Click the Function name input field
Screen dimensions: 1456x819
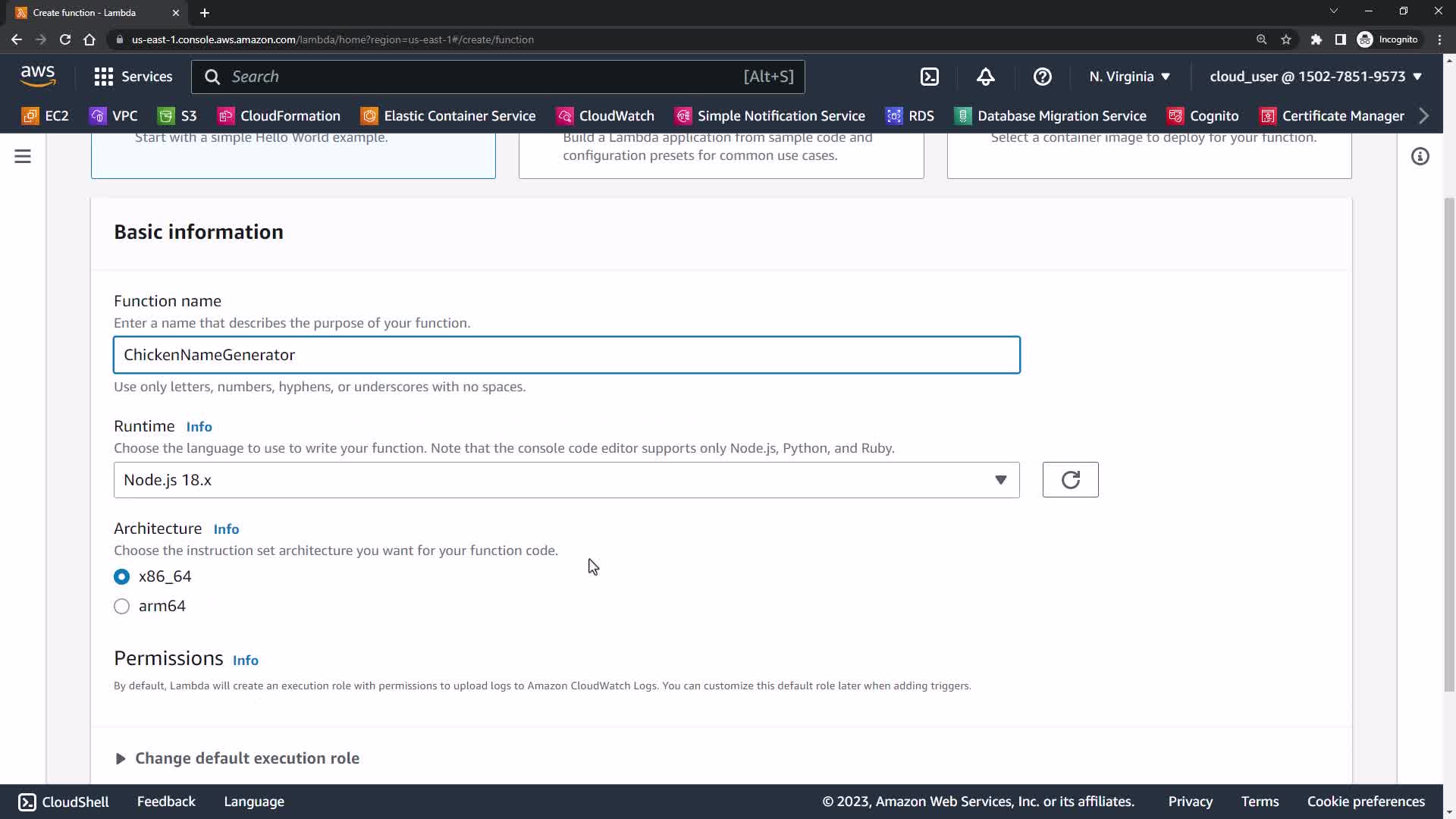[566, 355]
